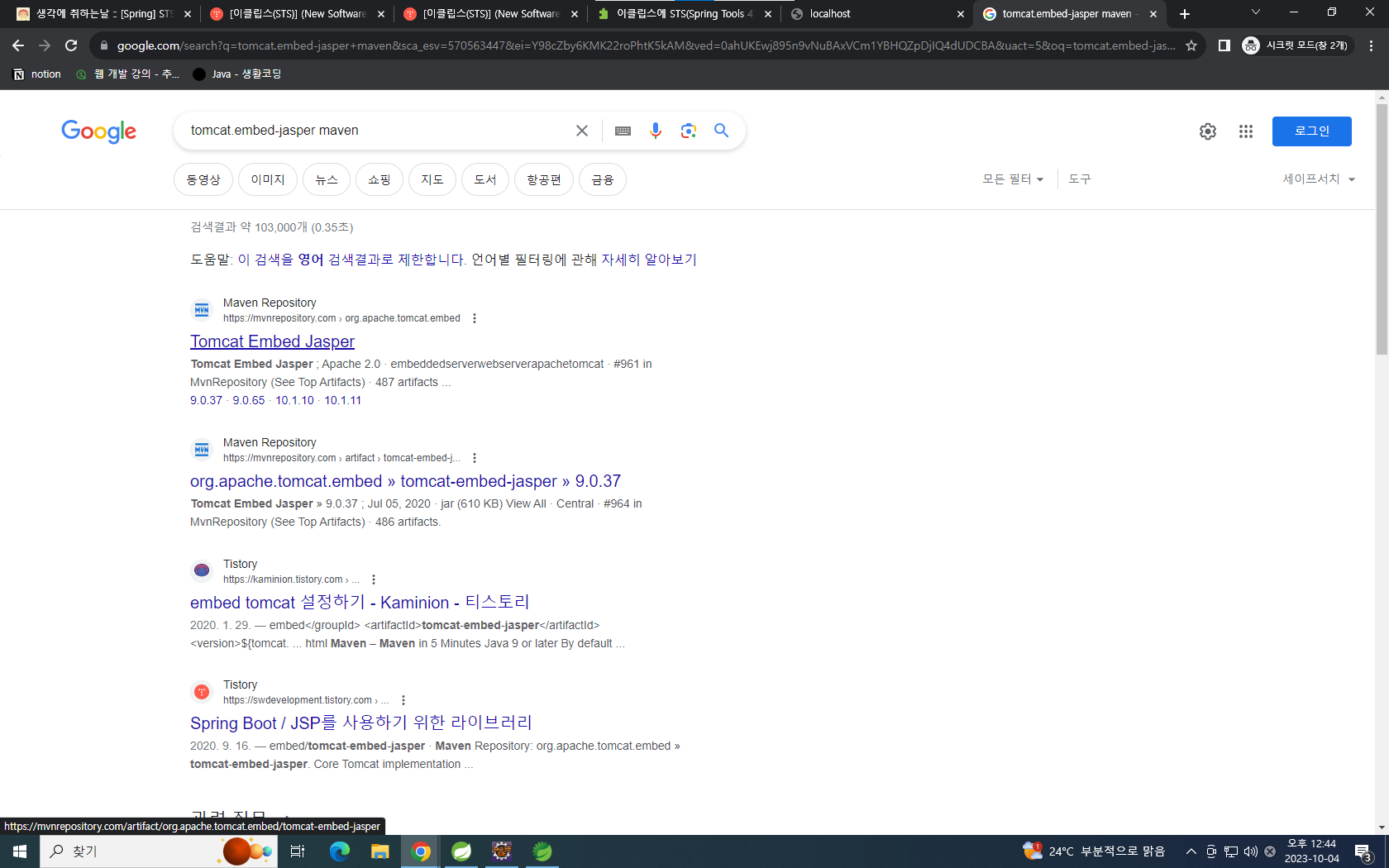Viewport: 1389px width, 868px height.
Task: Click the 로그인 button
Action: [x=1311, y=131]
